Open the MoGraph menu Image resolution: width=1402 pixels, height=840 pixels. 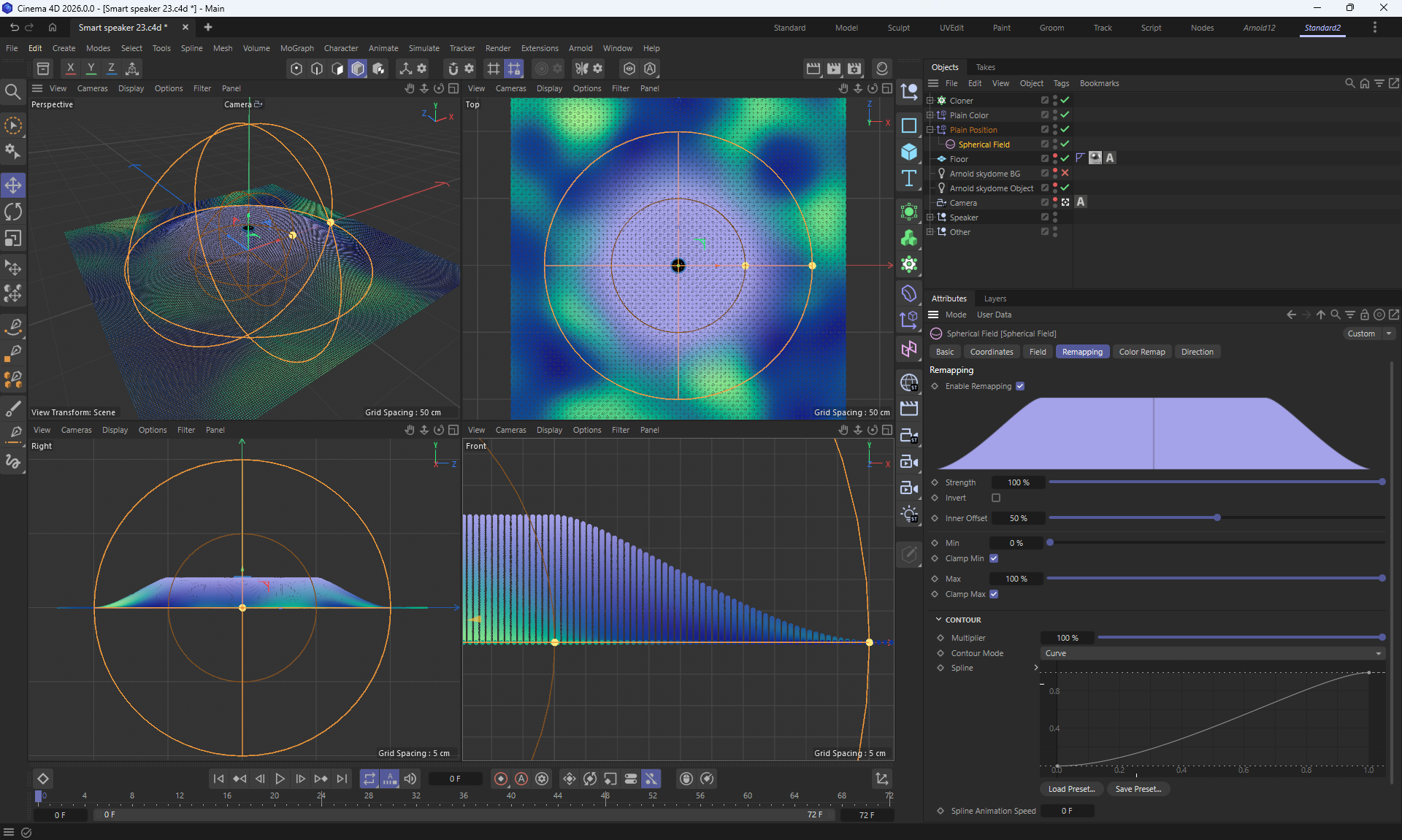[296, 48]
